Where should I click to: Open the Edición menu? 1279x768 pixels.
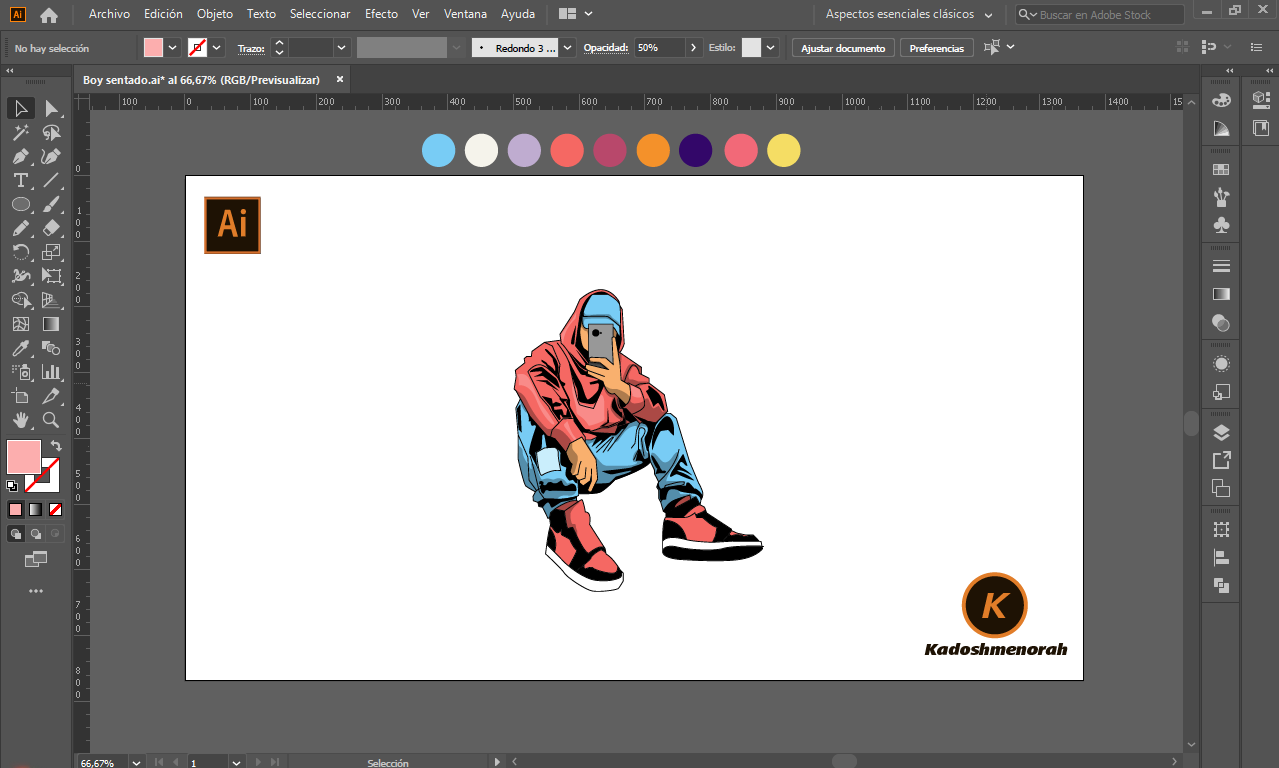pos(163,14)
